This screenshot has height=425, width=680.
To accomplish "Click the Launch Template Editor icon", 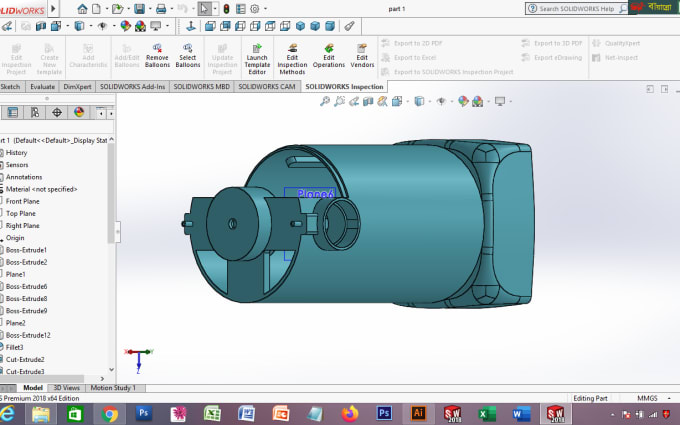I will click(x=257, y=59).
